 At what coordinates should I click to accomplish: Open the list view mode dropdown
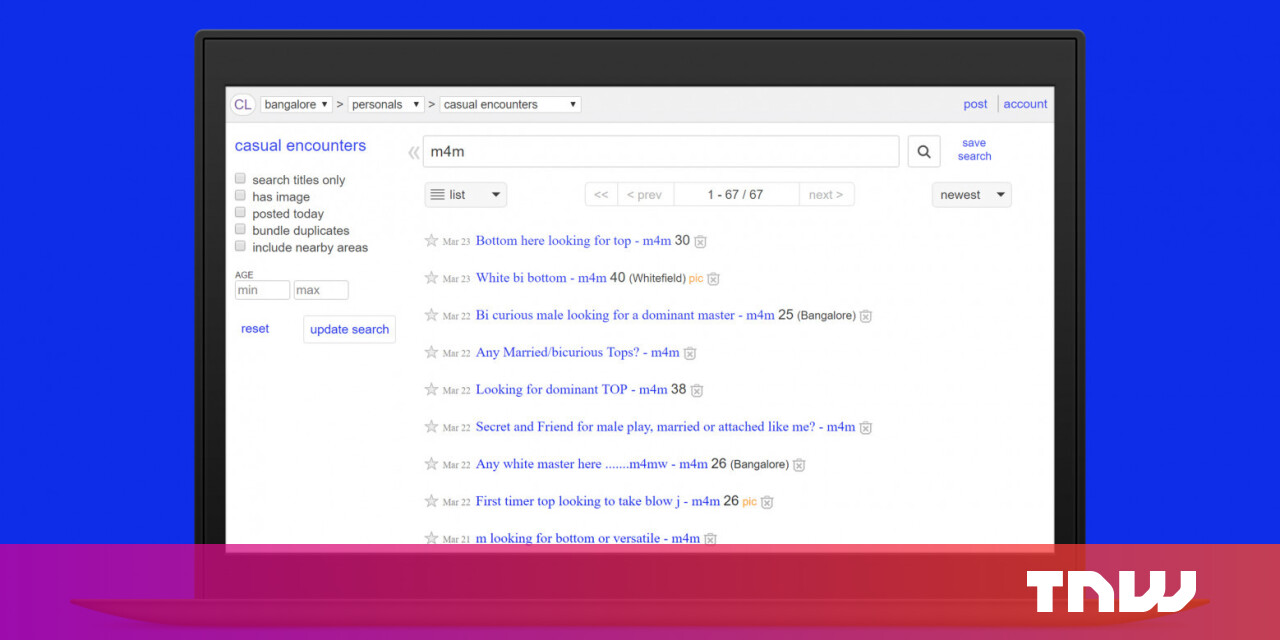click(x=465, y=195)
